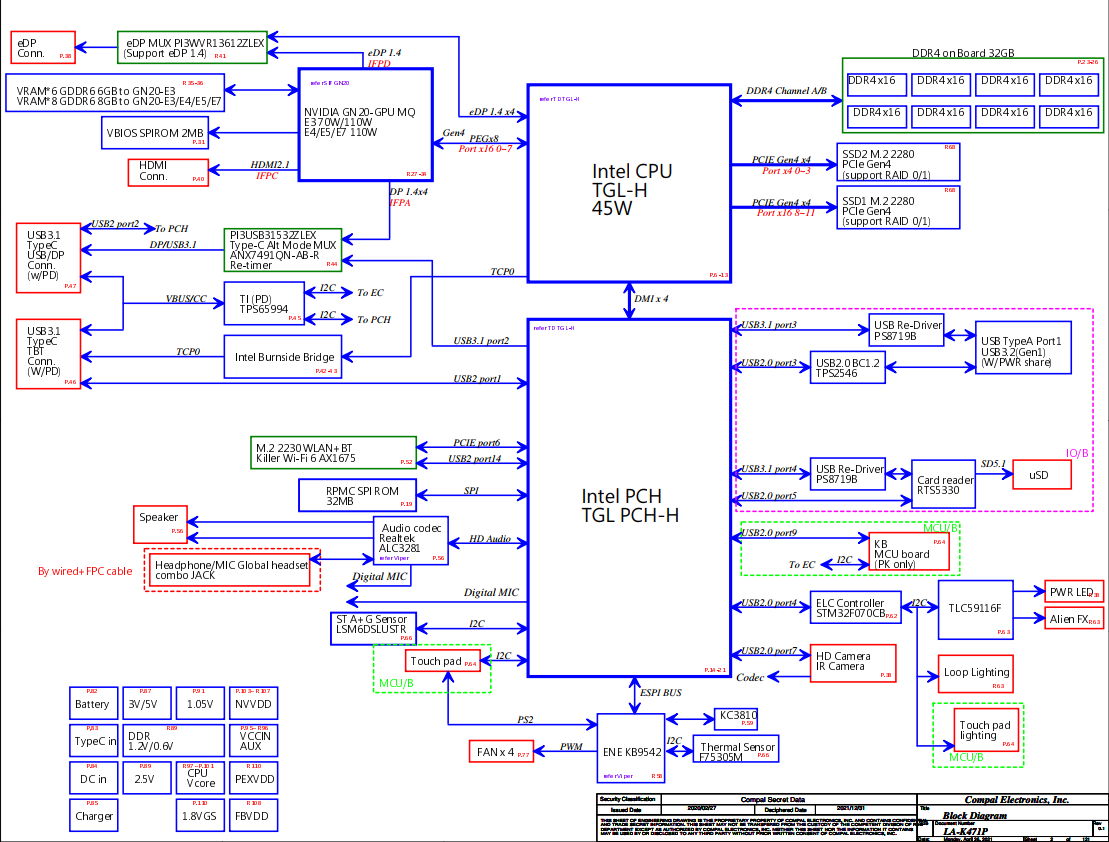Image resolution: width=1109 pixels, height=842 pixels.
Task: Select the "Type-C Alt Mode MUX" block
Action: tap(283, 250)
